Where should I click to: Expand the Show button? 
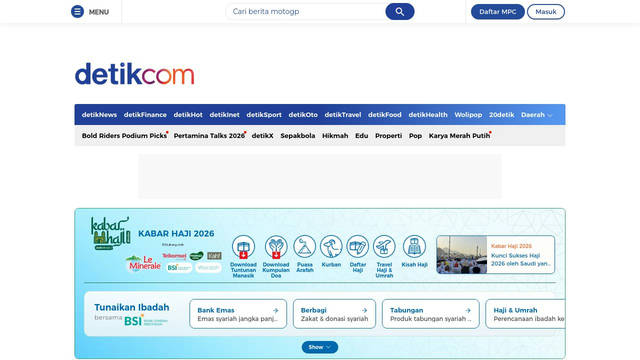pyautogui.click(x=320, y=347)
